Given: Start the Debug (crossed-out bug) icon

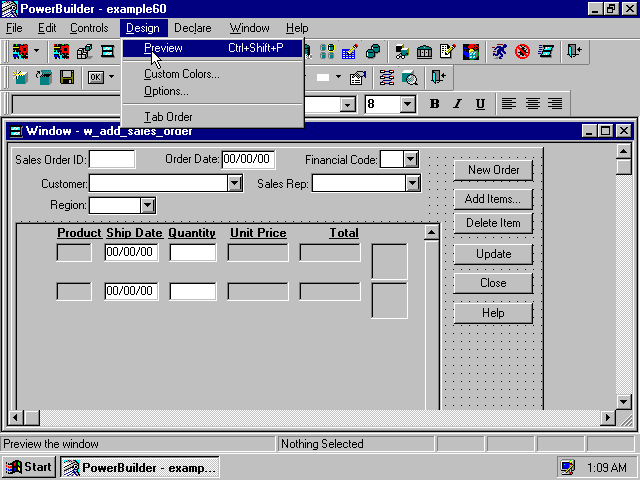Looking at the screenshot, I should tap(522, 51).
